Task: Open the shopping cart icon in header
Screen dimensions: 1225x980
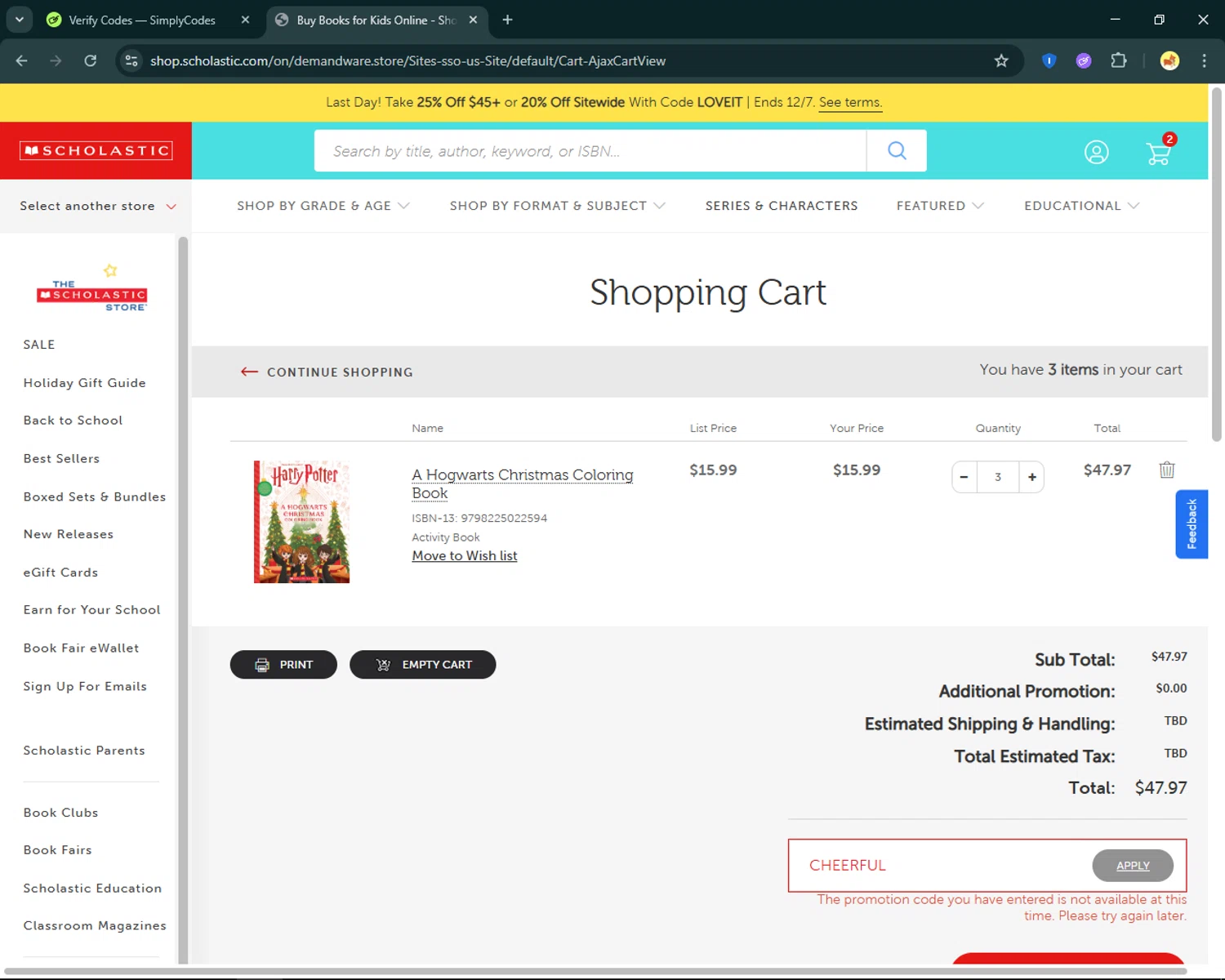Action: [1160, 151]
